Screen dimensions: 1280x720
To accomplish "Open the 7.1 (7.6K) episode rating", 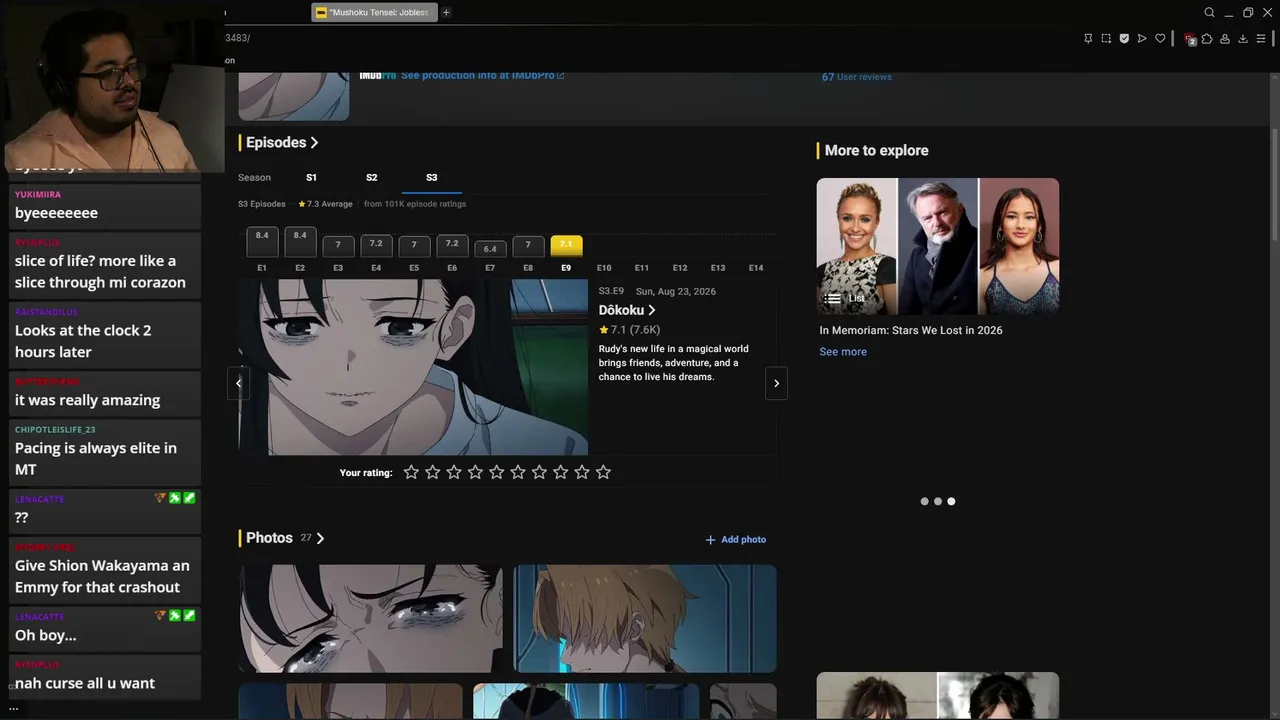I will (630, 330).
